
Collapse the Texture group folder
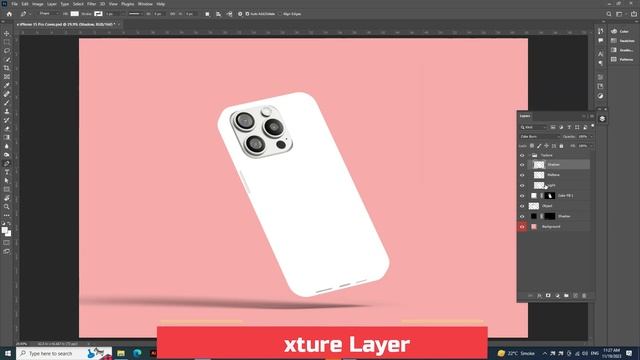(529, 156)
